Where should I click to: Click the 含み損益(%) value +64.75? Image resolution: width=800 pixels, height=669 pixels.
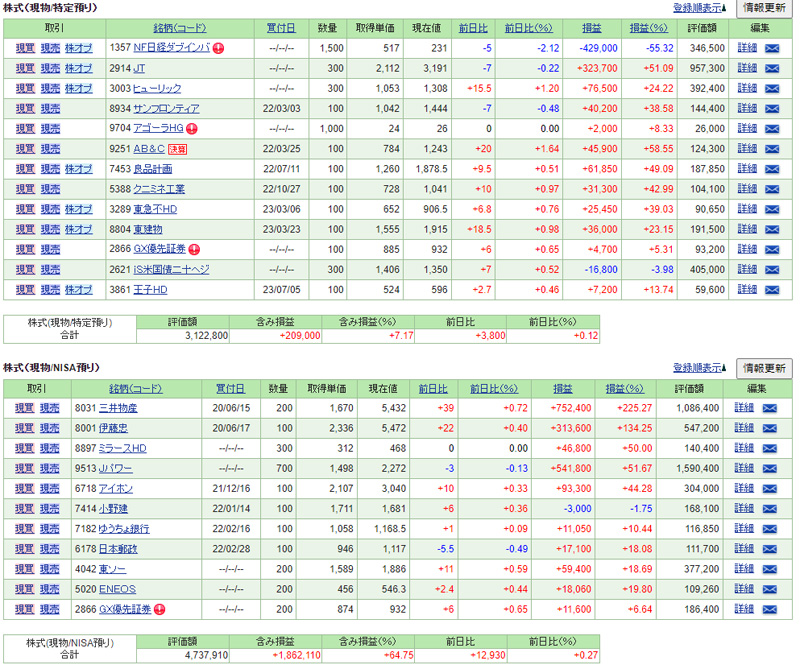click(x=401, y=655)
